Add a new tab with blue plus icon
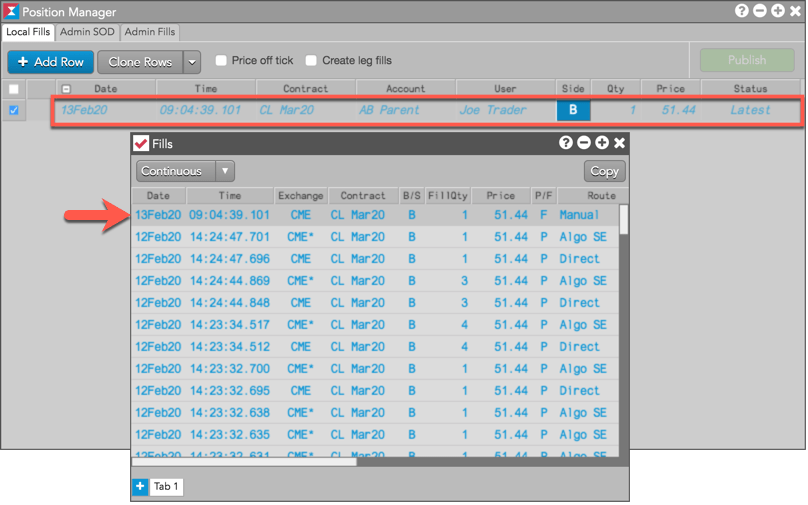Viewport: 808px width, 505px height. coord(140,486)
